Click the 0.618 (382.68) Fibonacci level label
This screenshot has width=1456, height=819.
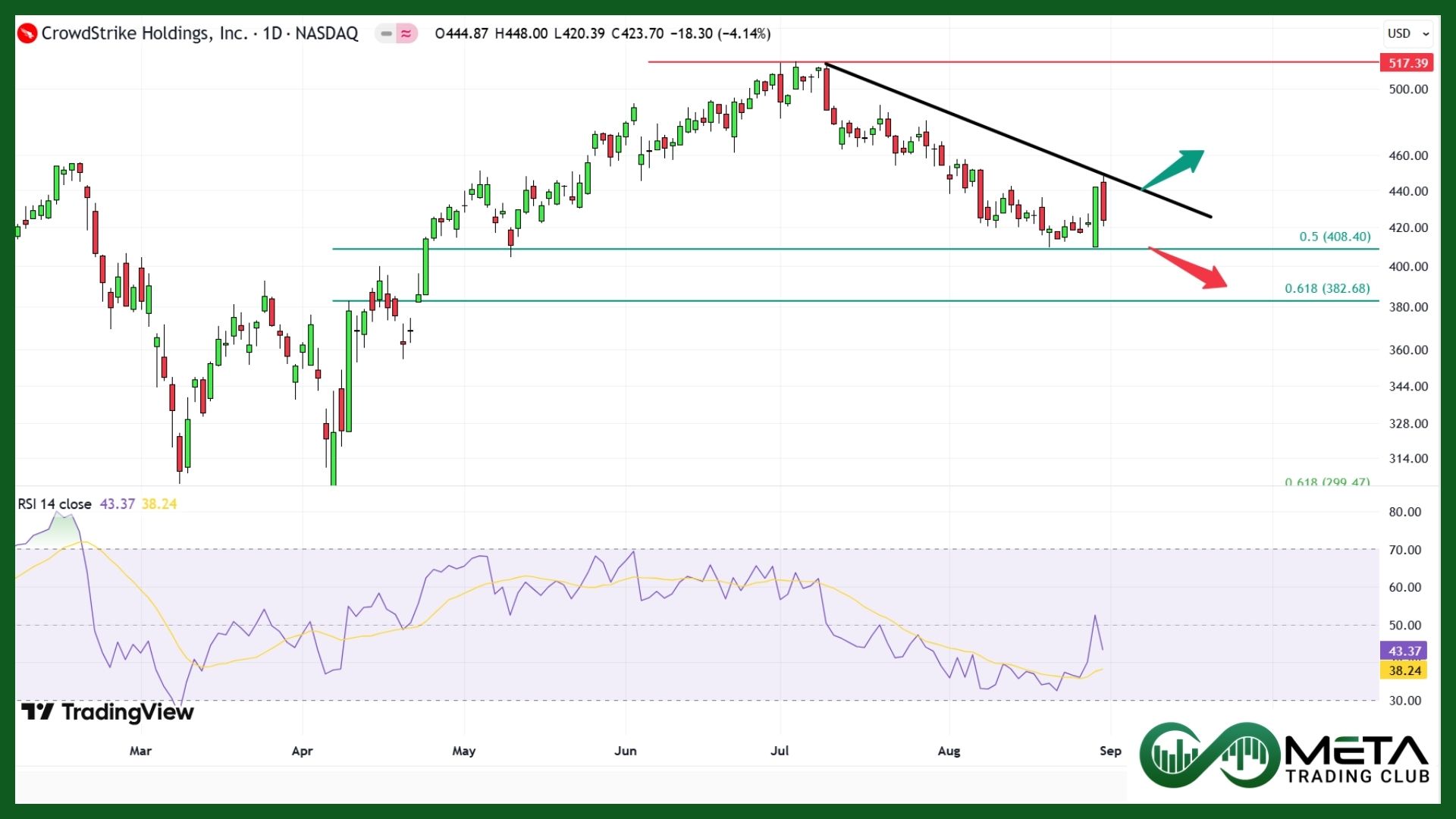(1327, 288)
